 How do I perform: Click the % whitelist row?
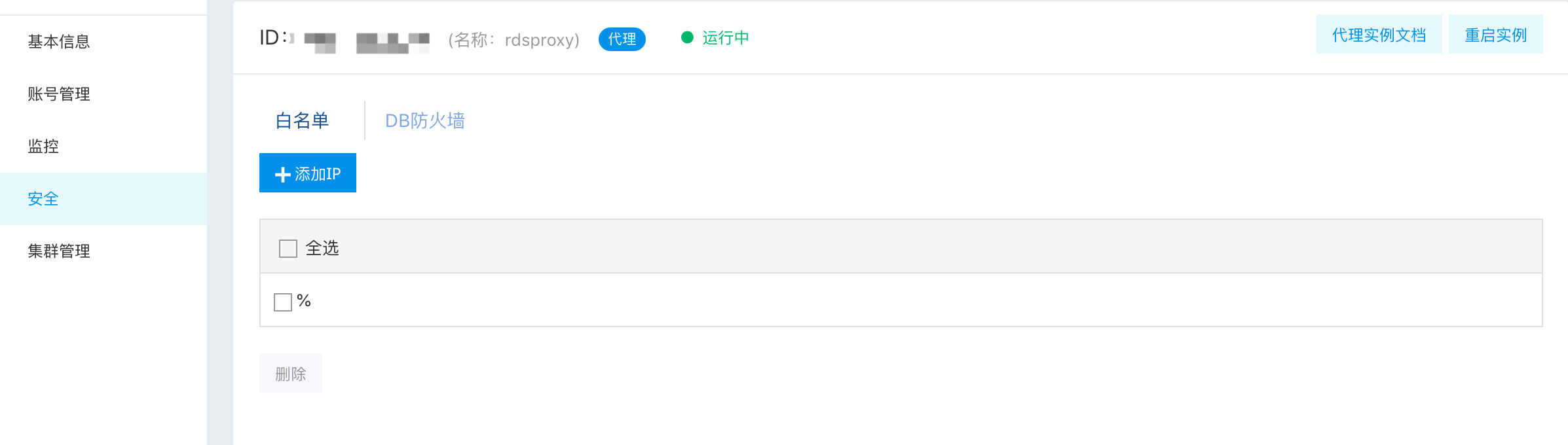click(901, 300)
